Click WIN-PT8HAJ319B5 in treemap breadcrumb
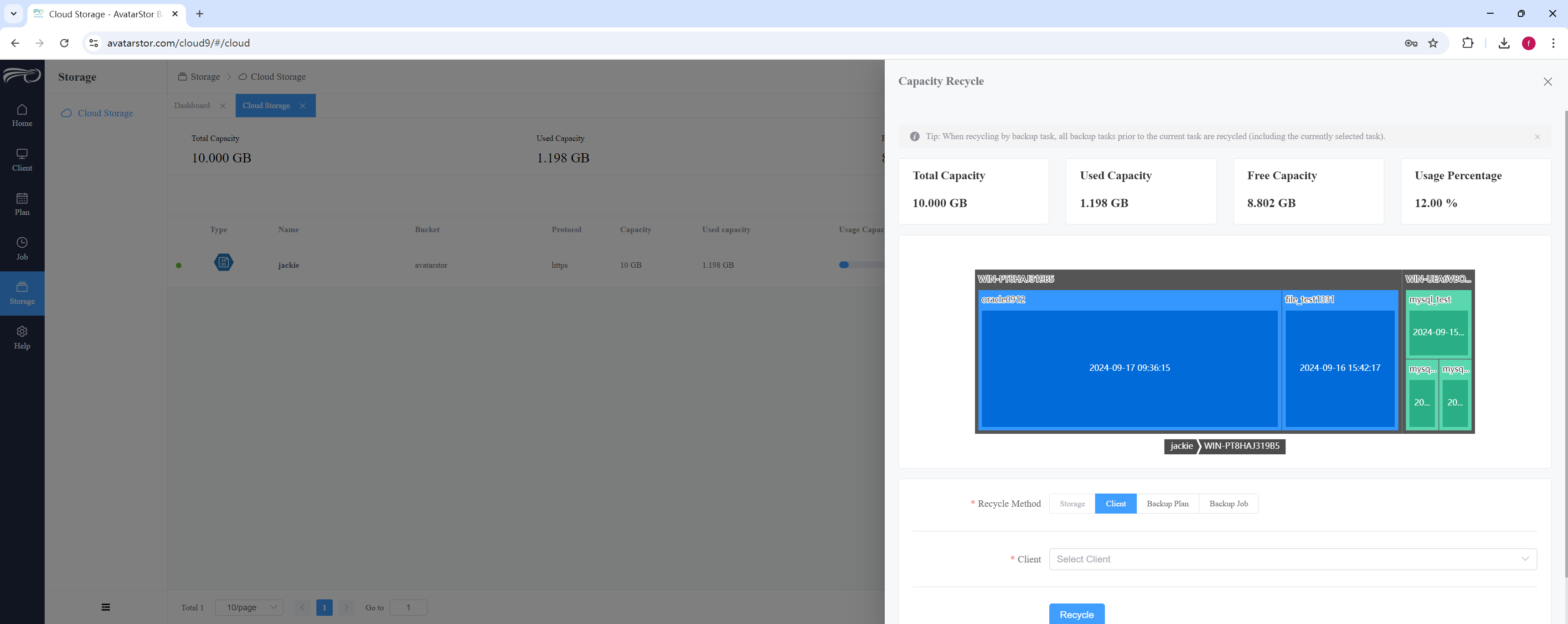Viewport: 1568px width, 624px height. pos(1242,446)
